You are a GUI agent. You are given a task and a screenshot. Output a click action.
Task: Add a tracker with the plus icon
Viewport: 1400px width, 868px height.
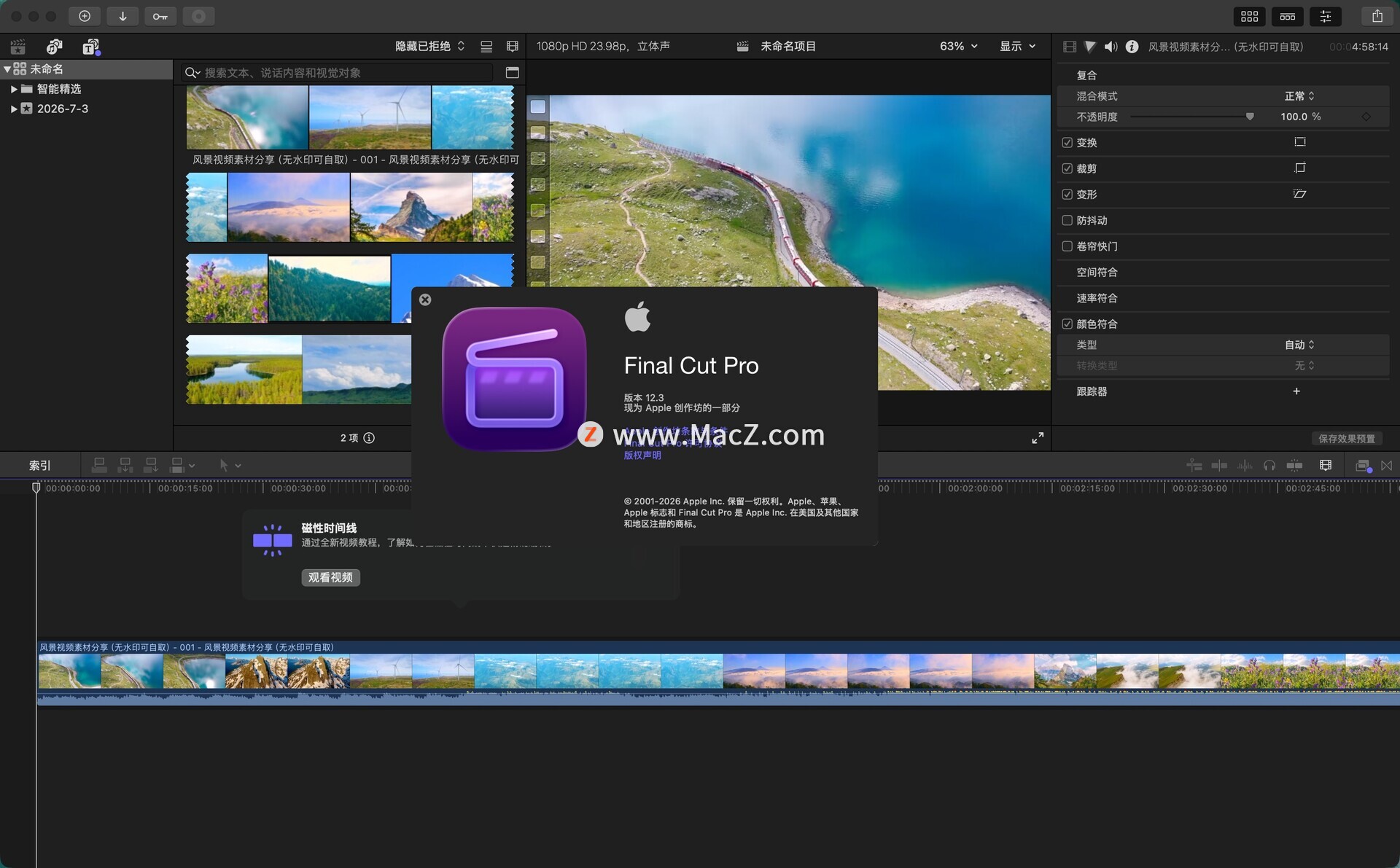coord(1296,391)
